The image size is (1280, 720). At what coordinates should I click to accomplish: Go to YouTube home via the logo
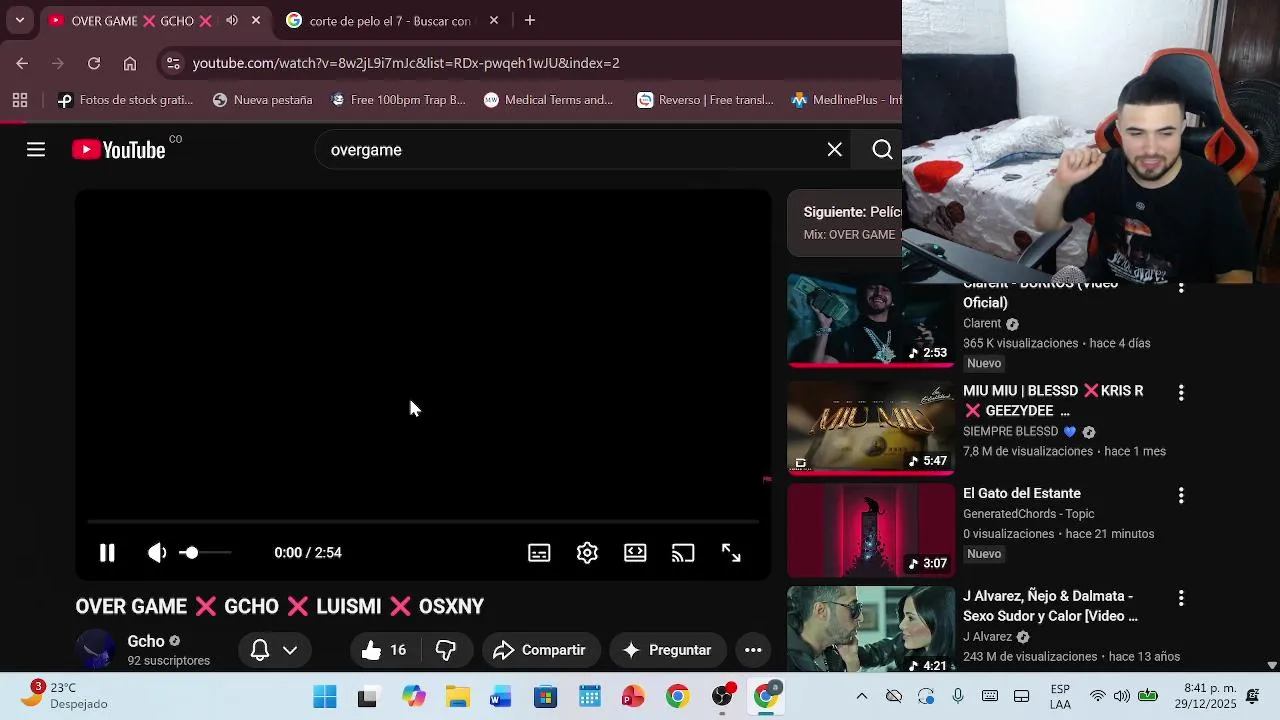[119, 150]
